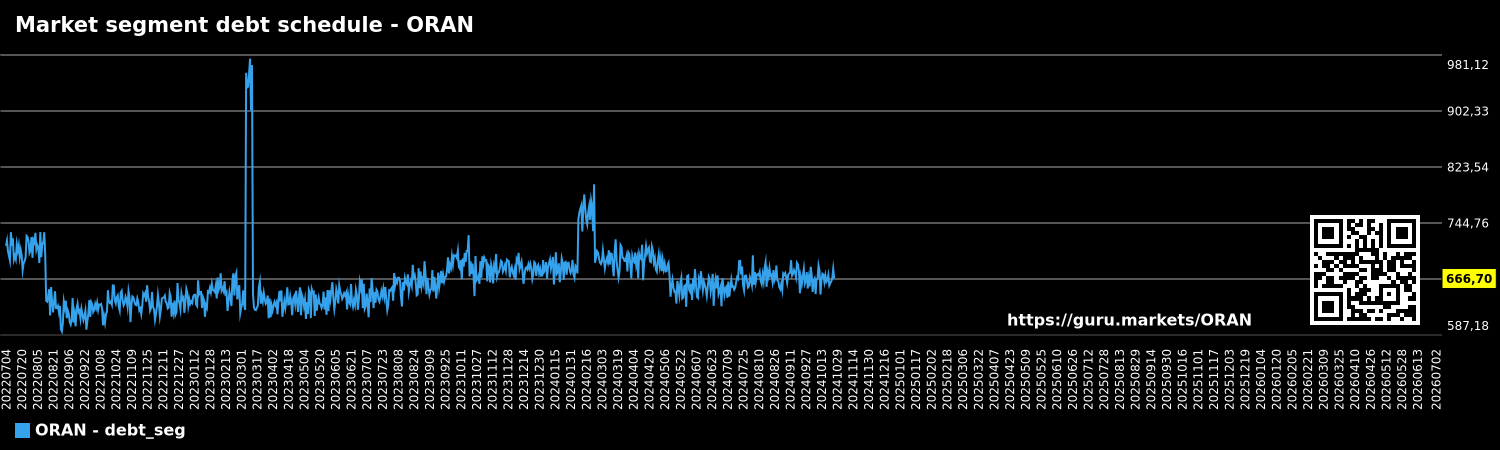Click the 20230112 date label on the x-axis
This screenshot has width=1500, height=450.
point(195,378)
